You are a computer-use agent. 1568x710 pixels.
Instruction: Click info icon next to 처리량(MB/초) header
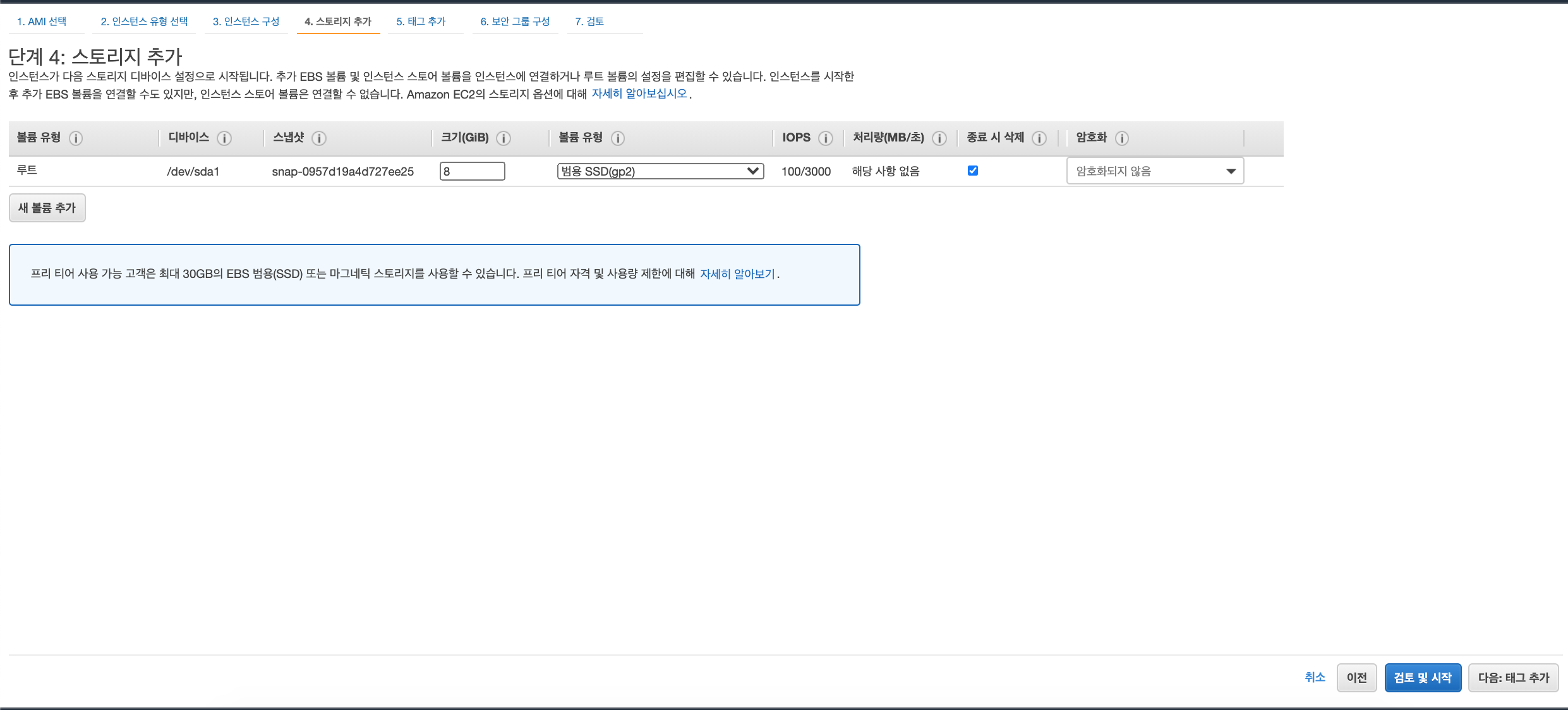(x=939, y=138)
